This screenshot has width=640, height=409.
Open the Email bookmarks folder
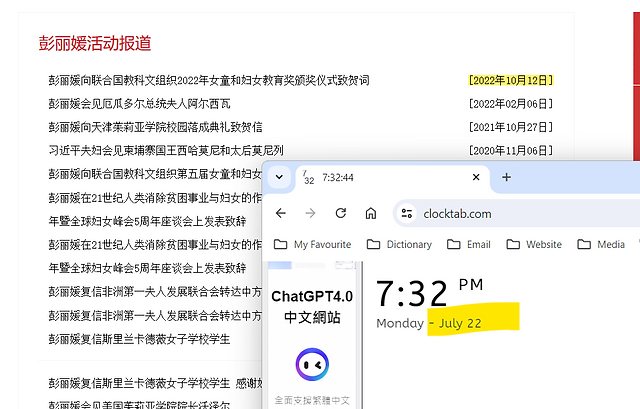pos(469,245)
